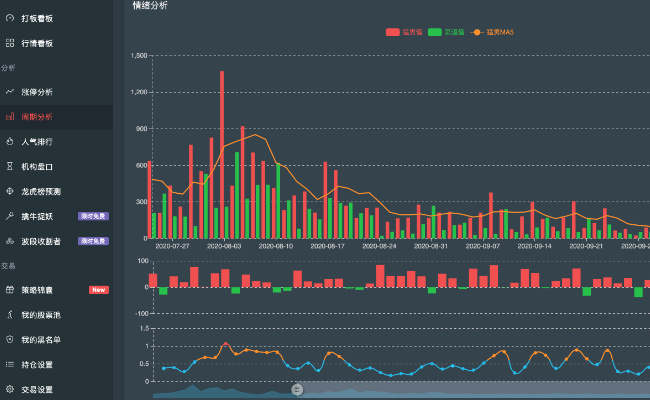Viewport: 650px width, 400px height.
Task: Click the 2020-09-14 date axis label
Action: coord(534,246)
